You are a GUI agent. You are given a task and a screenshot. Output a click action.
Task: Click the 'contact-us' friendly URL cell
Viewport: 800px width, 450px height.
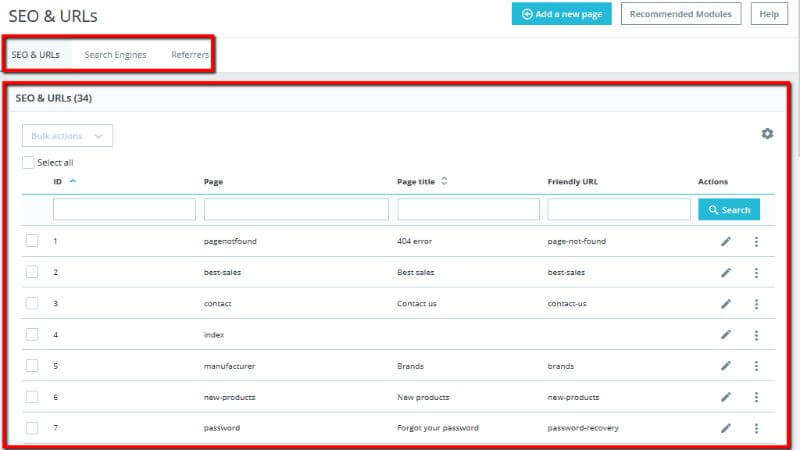click(x=567, y=304)
